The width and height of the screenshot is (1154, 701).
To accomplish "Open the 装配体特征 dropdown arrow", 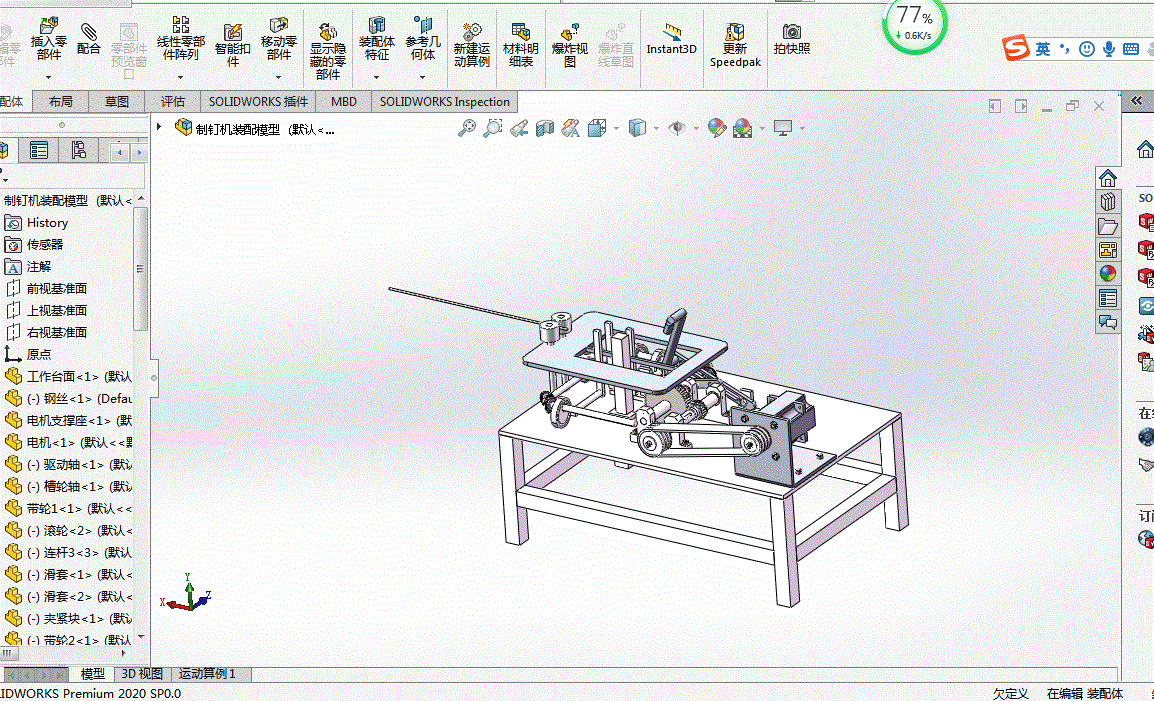I will point(376,77).
